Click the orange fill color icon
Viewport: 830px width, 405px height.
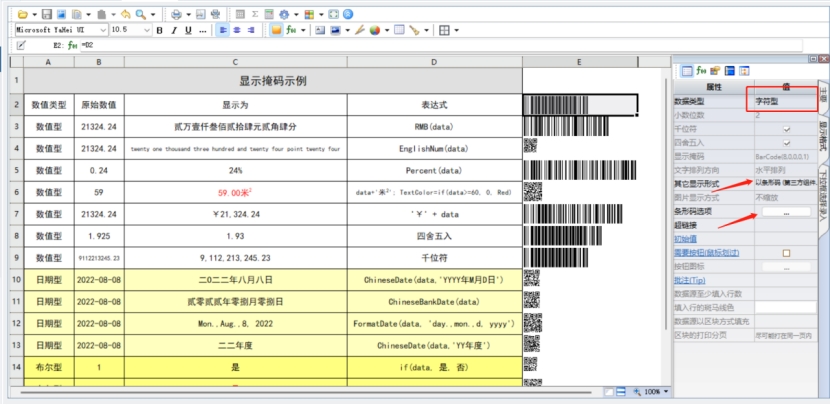[276, 30]
